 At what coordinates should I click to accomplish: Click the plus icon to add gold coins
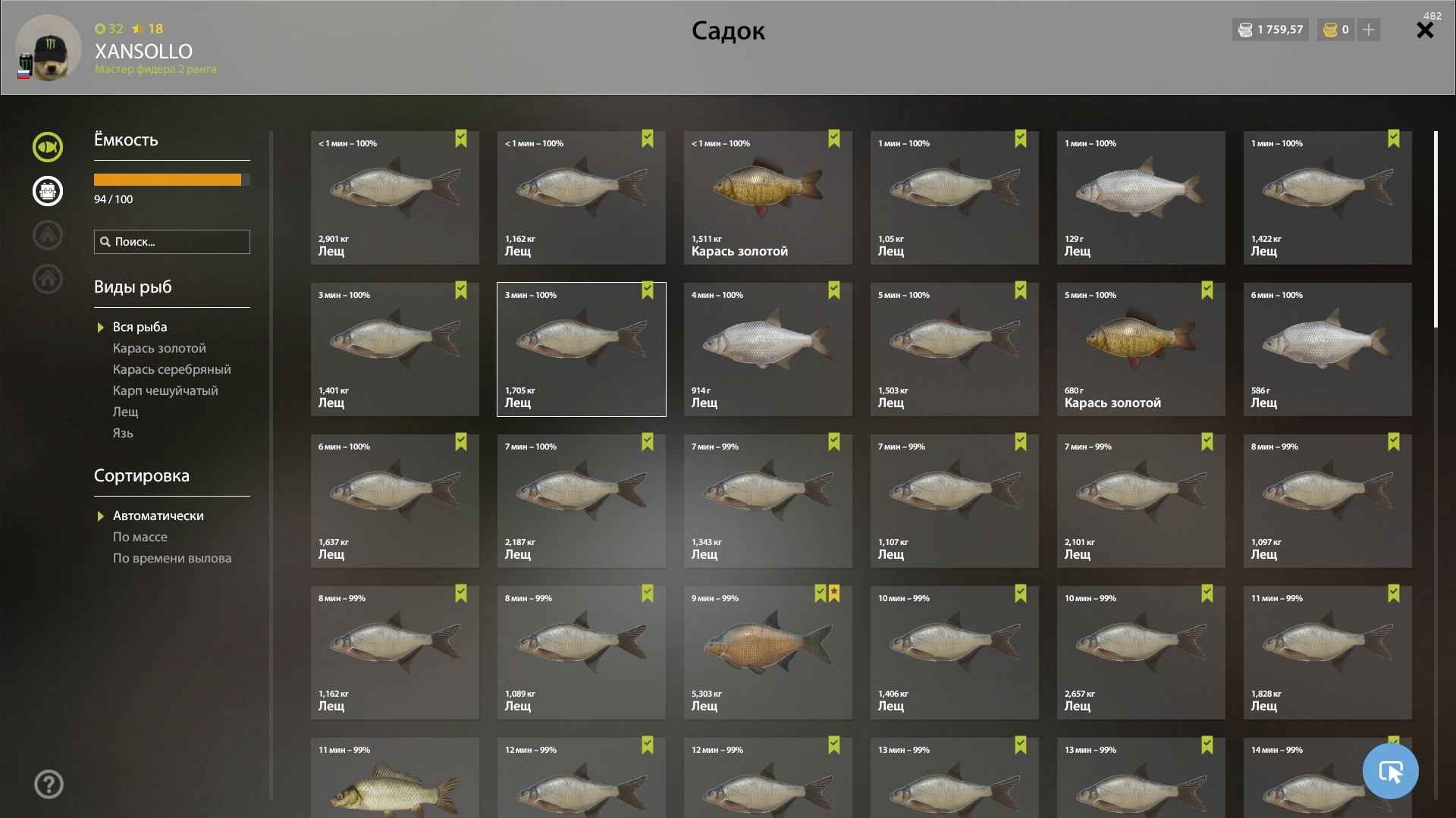pyautogui.click(x=1369, y=30)
